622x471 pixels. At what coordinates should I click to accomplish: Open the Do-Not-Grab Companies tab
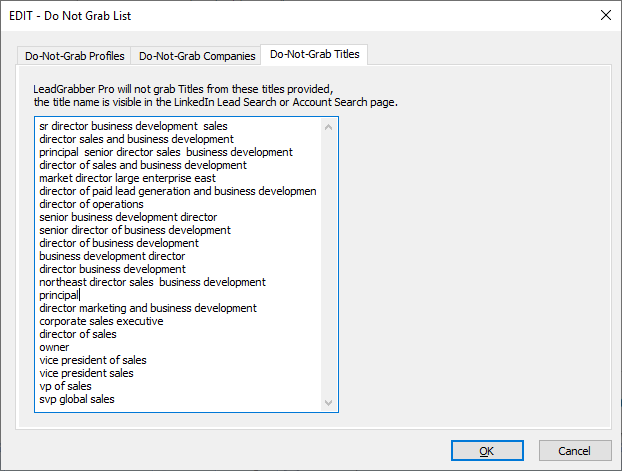[x=197, y=56]
